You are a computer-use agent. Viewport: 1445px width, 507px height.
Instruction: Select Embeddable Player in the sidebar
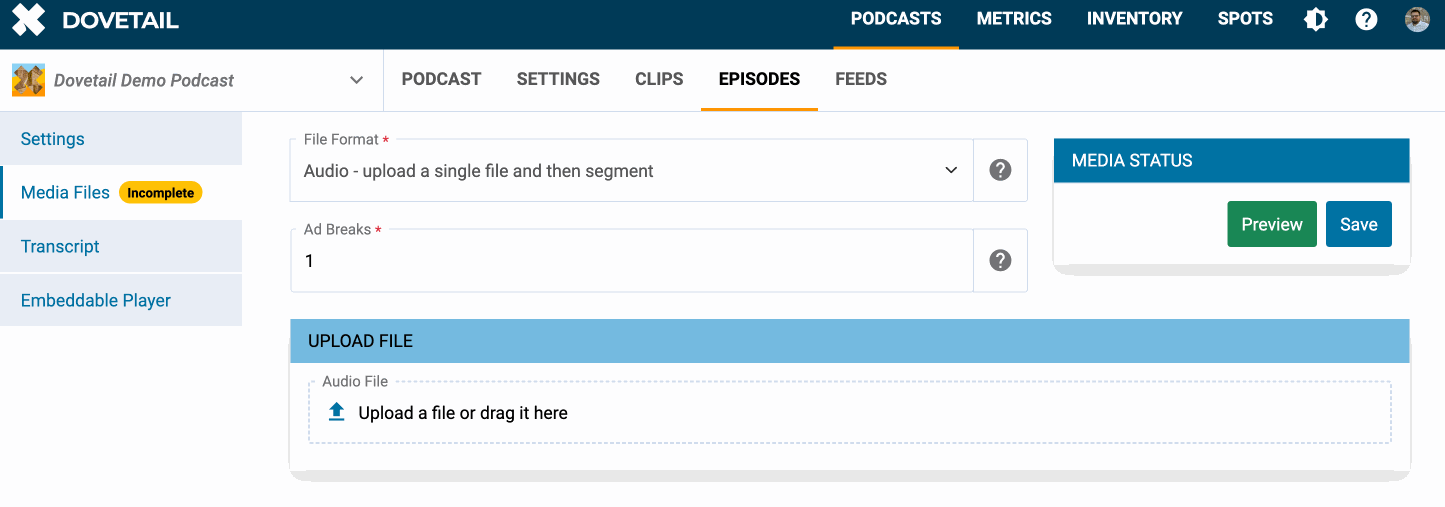96,300
